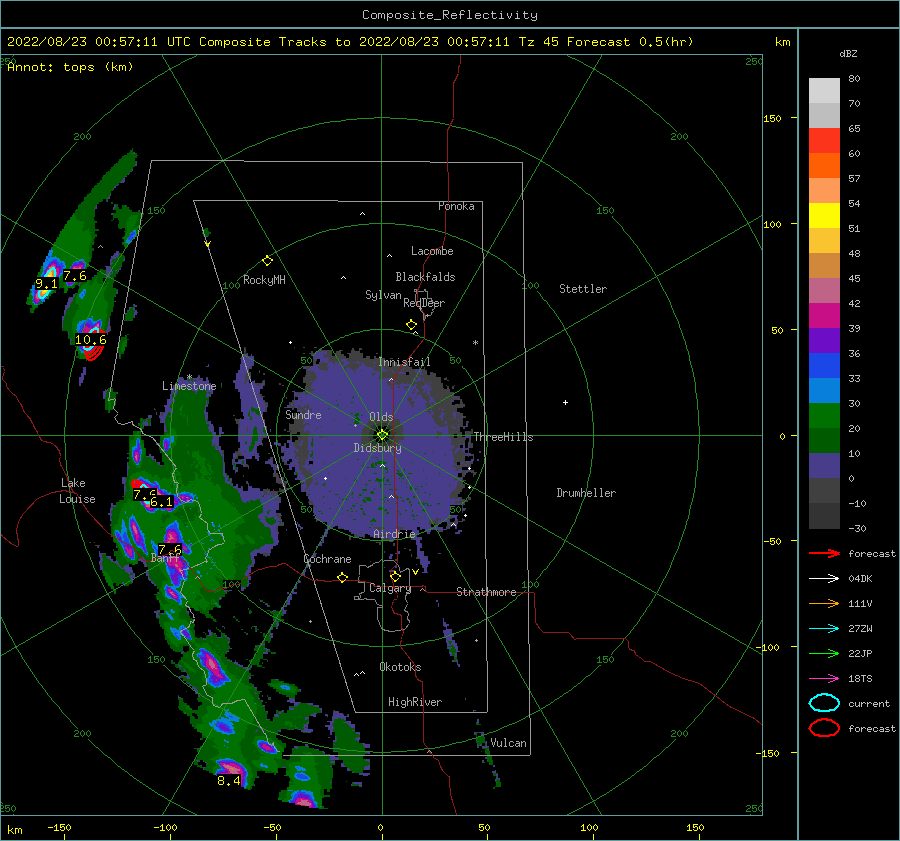Click the Banff town label
The height and width of the screenshot is (841, 900).
(x=165, y=558)
